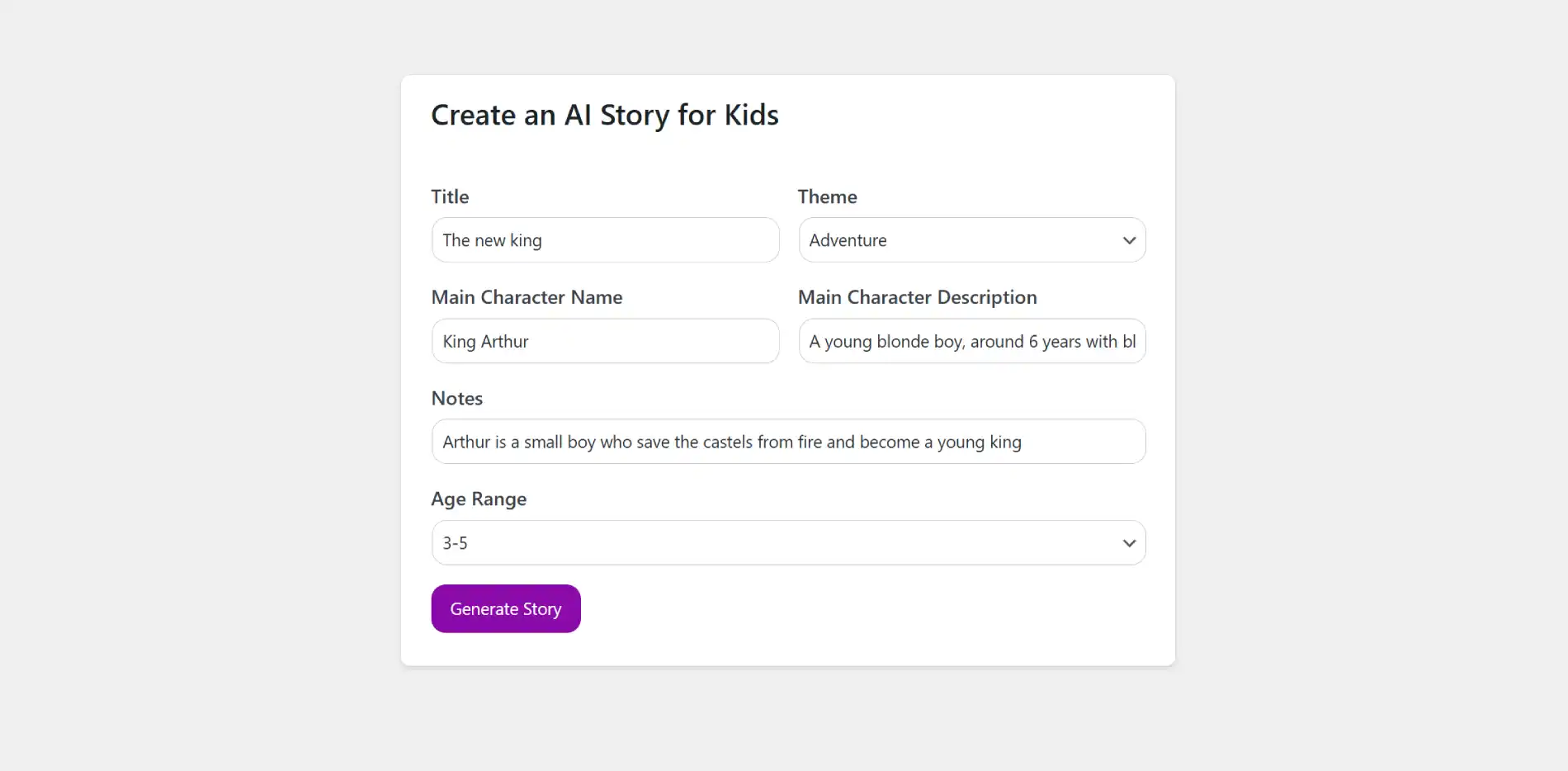Click the 'Create an AI Story for Kids' heading
The image size is (1568, 771).
(604, 116)
